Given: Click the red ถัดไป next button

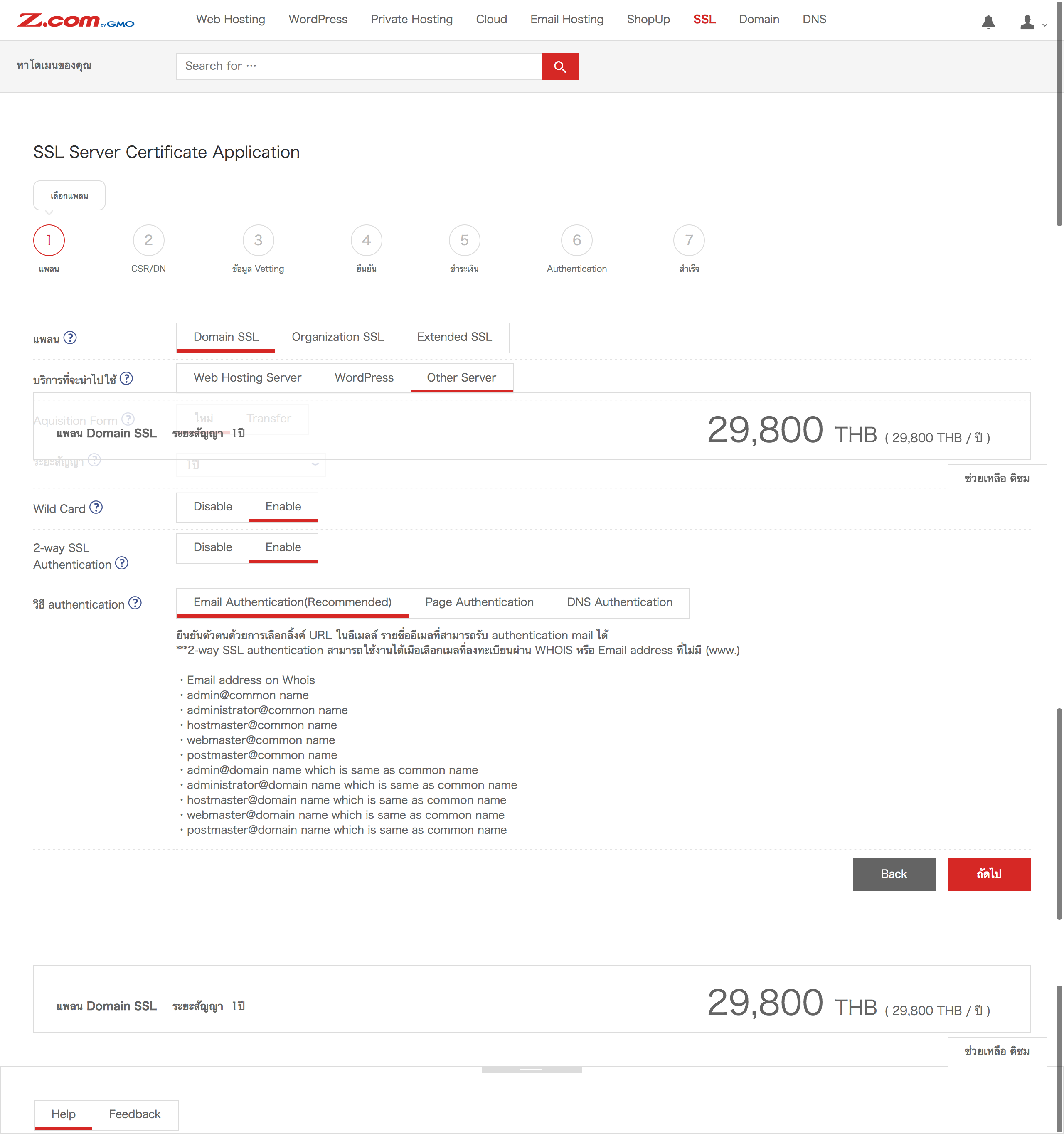Looking at the screenshot, I should pos(988,874).
